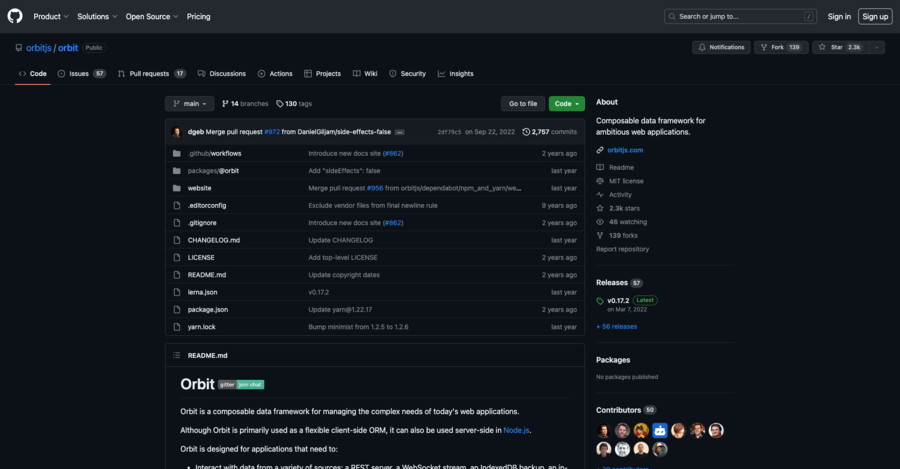This screenshot has height=469, width=900.
Task: Open the GitHub home logo
Action: pos(15,16)
